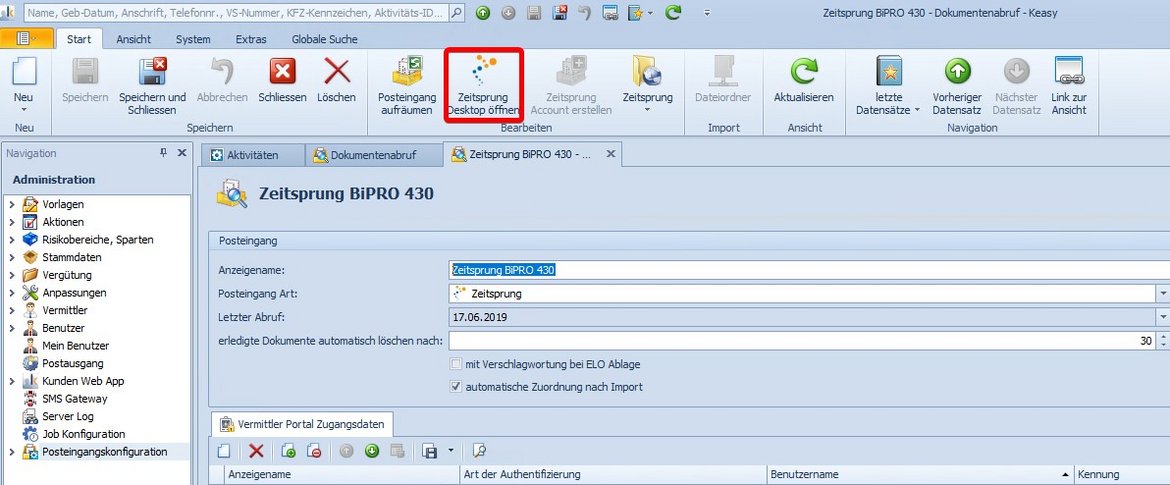Select Postausgang in navigation tree
Screen dimensions: 1170x485
pos(72,363)
